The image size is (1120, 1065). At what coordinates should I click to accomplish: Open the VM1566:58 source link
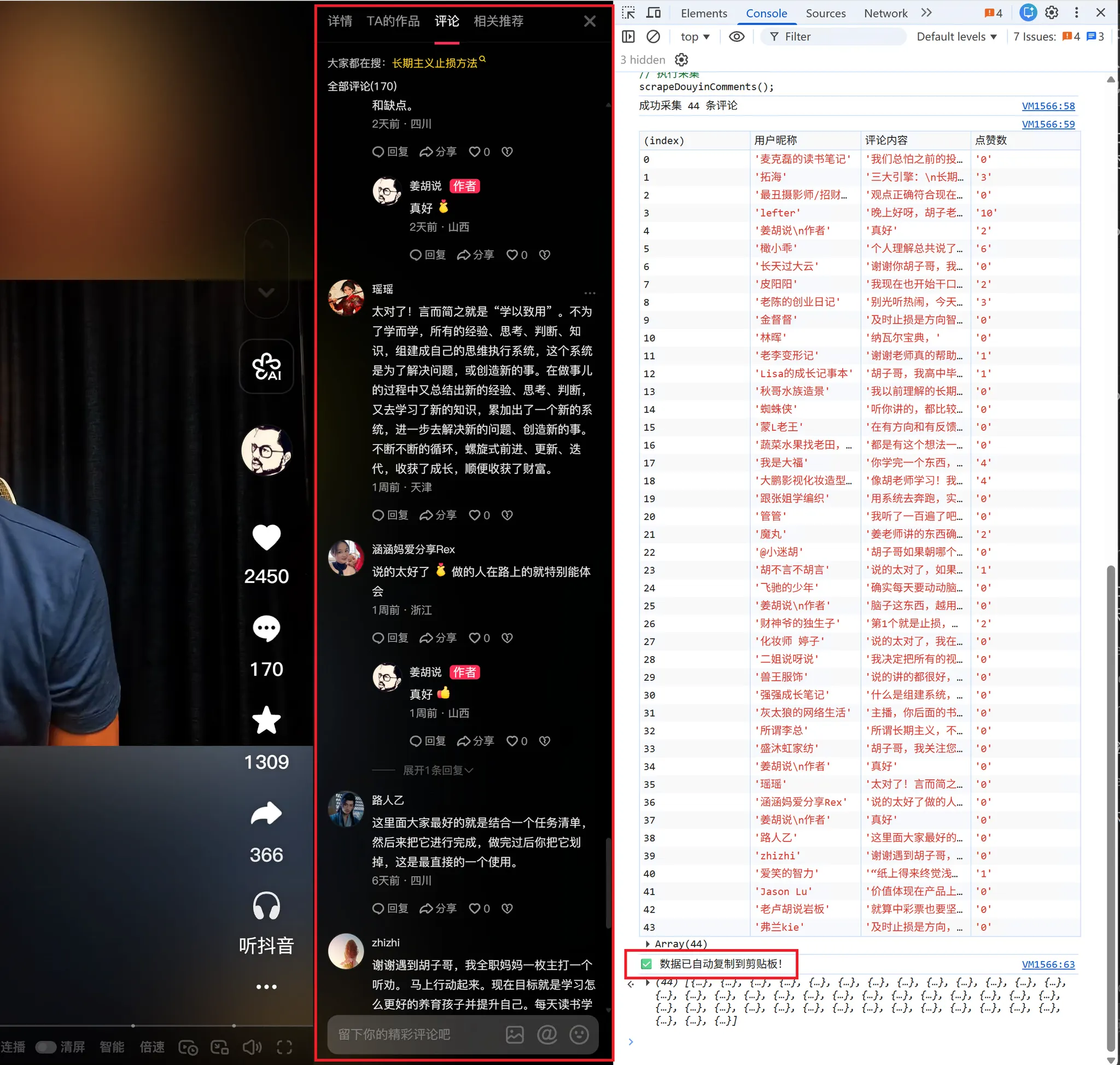(x=1048, y=106)
